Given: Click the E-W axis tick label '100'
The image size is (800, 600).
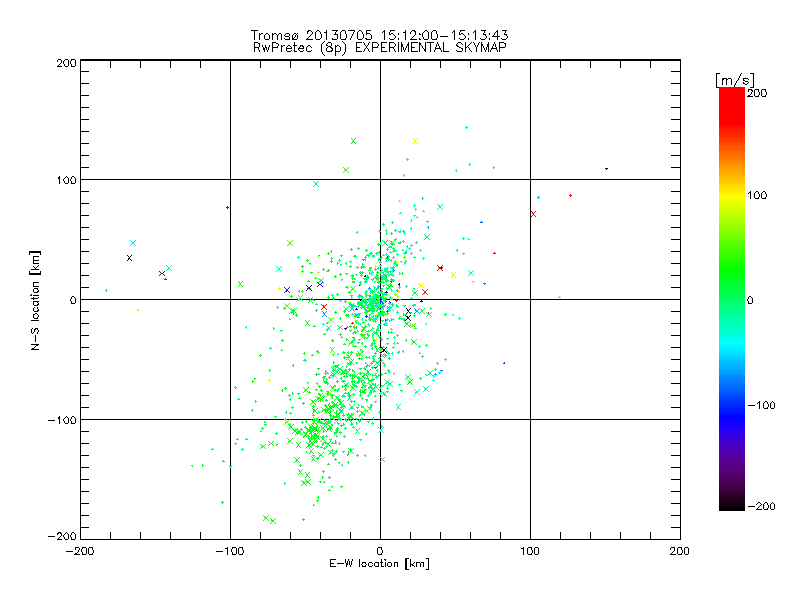Looking at the screenshot, I should [x=530, y=551].
